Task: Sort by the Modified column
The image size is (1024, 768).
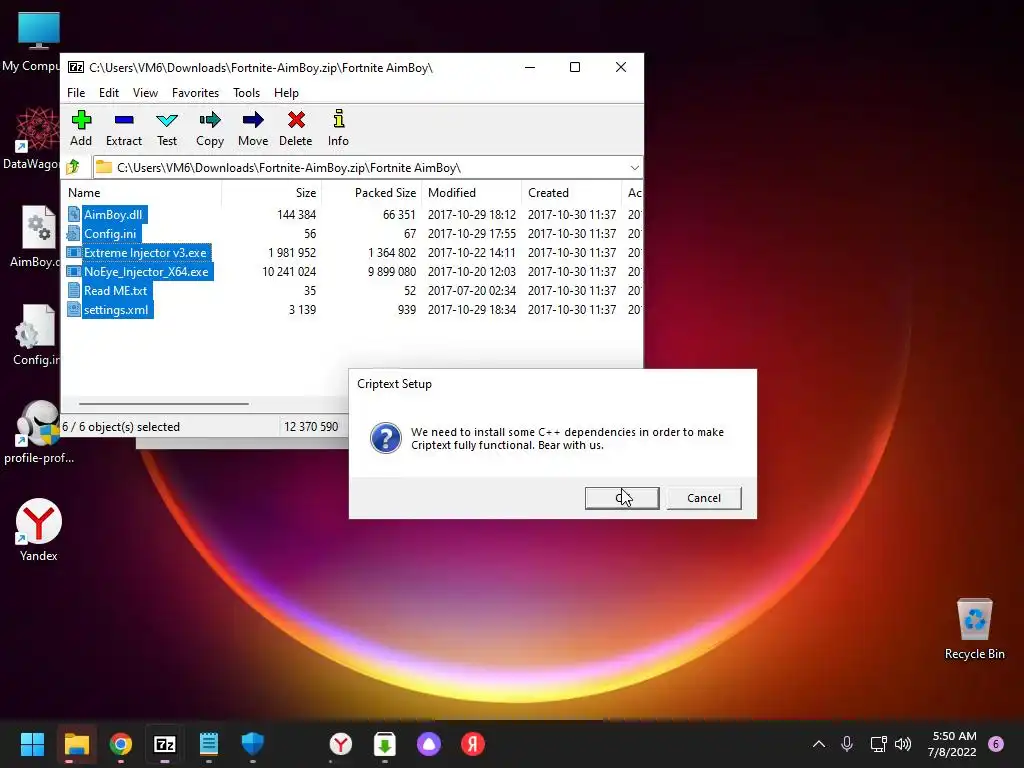Action: (472, 193)
